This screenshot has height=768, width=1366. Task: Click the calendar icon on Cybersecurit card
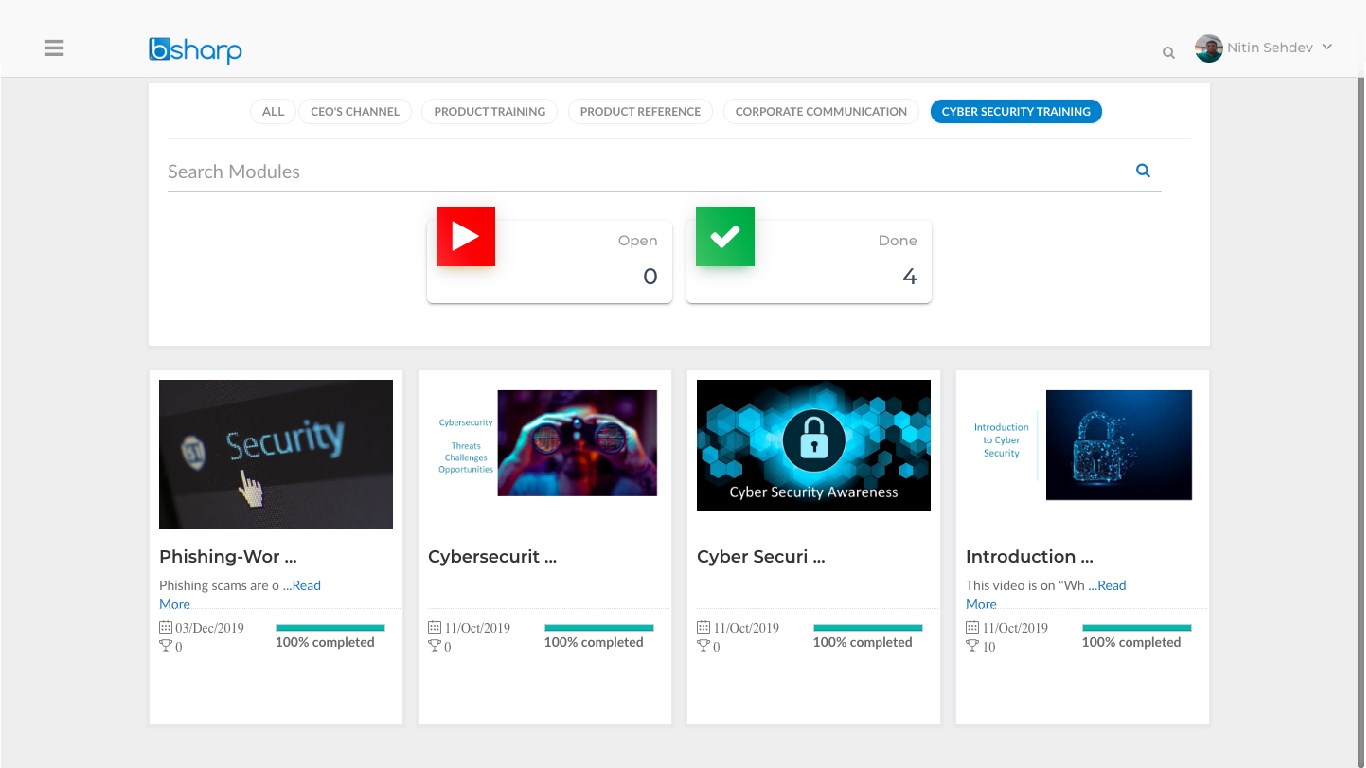tap(435, 627)
